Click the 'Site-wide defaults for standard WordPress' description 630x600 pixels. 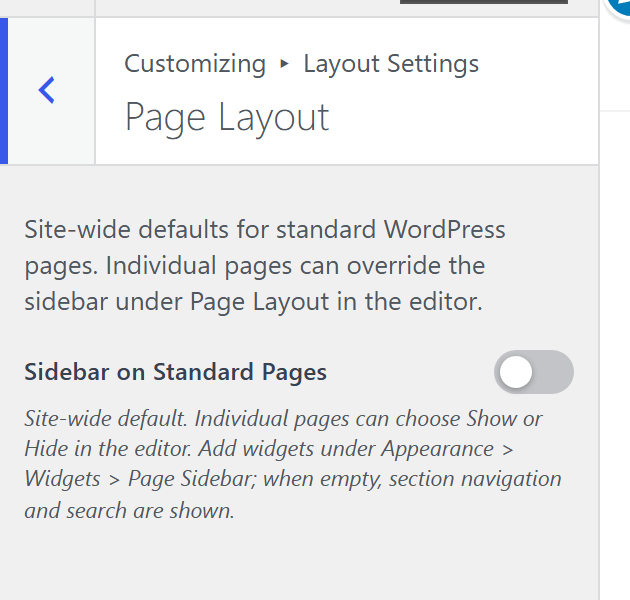tap(265, 265)
